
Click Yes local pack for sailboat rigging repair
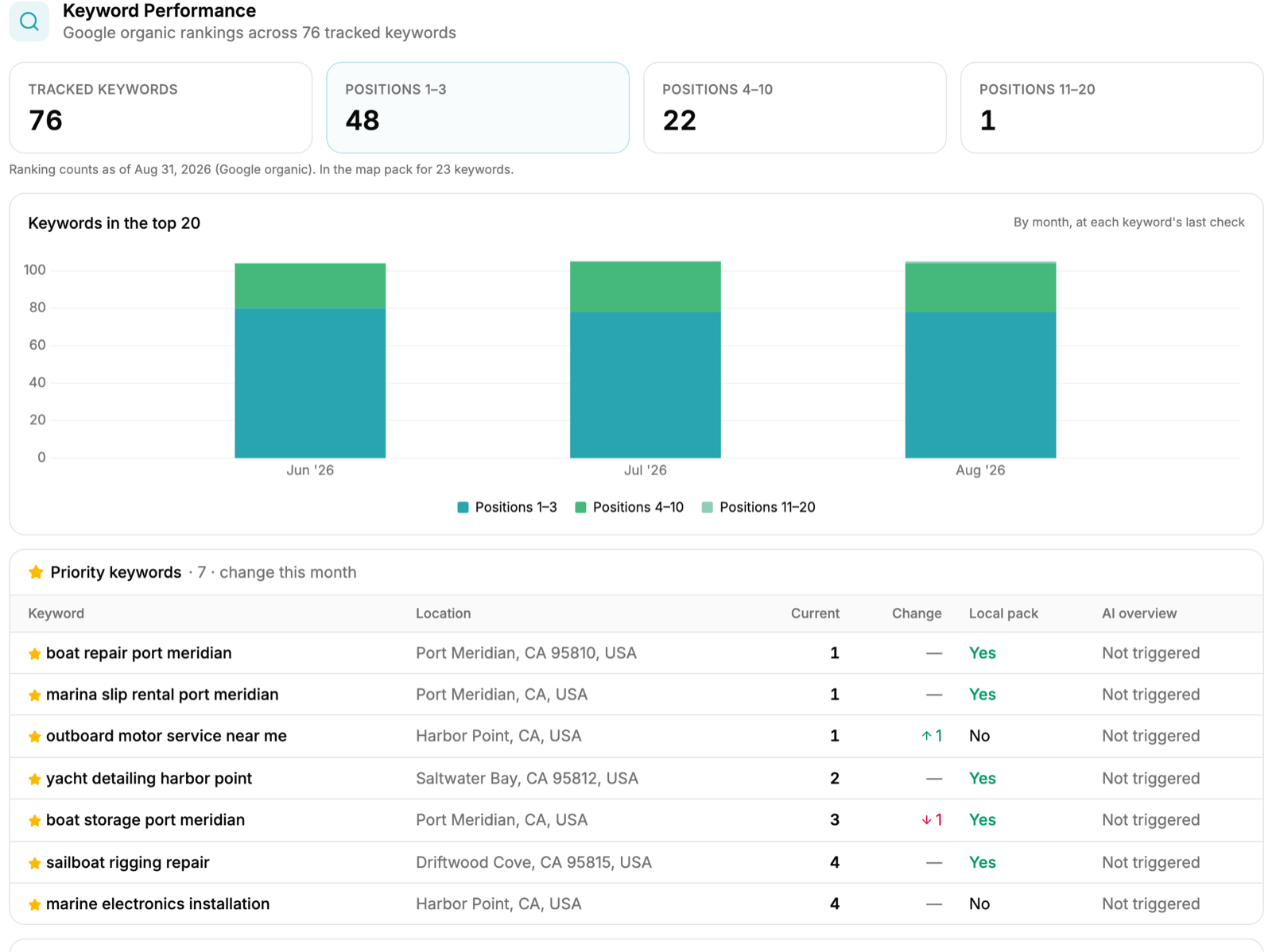click(983, 862)
